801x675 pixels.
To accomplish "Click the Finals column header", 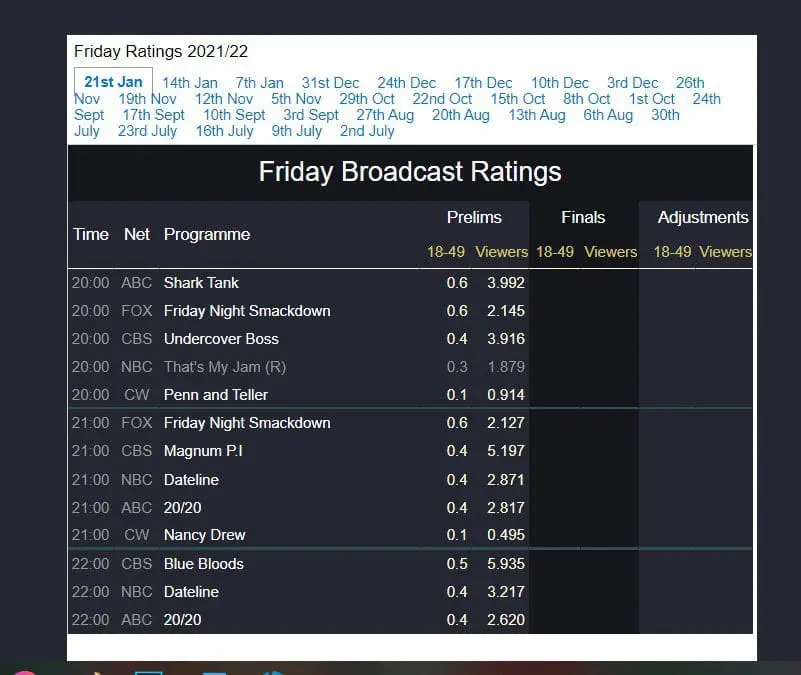I will pyautogui.click(x=583, y=217).
